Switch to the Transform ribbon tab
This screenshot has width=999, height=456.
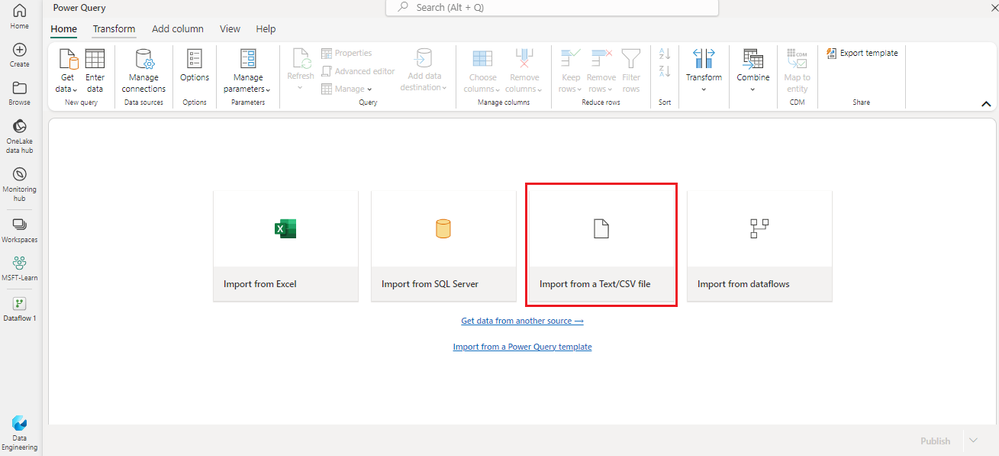[x=114, y=29]
